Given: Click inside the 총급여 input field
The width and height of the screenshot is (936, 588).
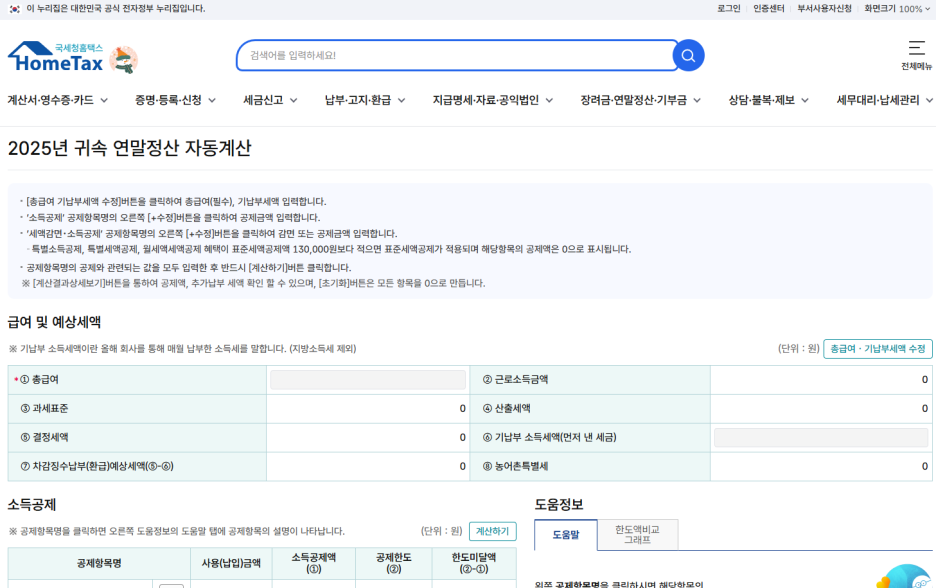Looking at the screenshot, I should click(368, 381).
